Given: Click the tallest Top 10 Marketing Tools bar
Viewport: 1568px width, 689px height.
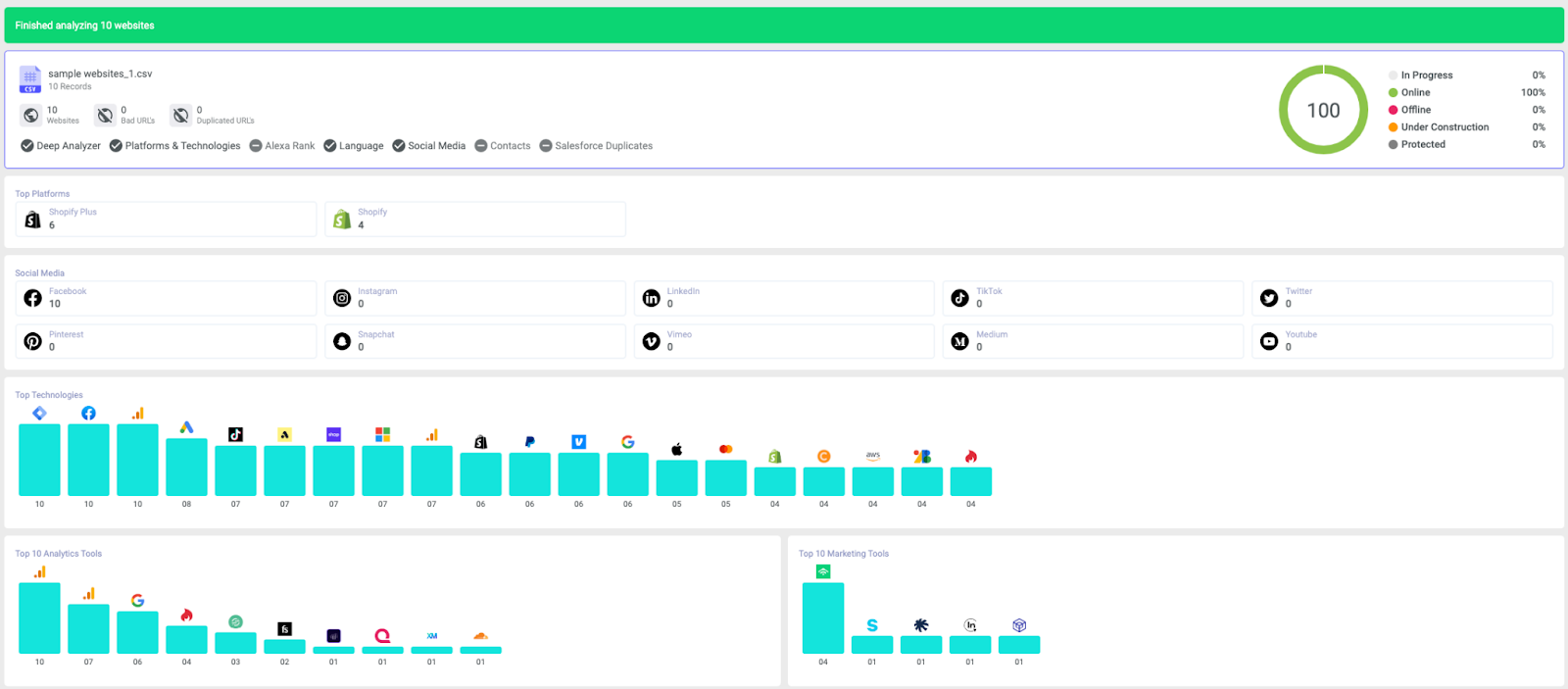Looking at the screenshot, I should click(823, 618).
